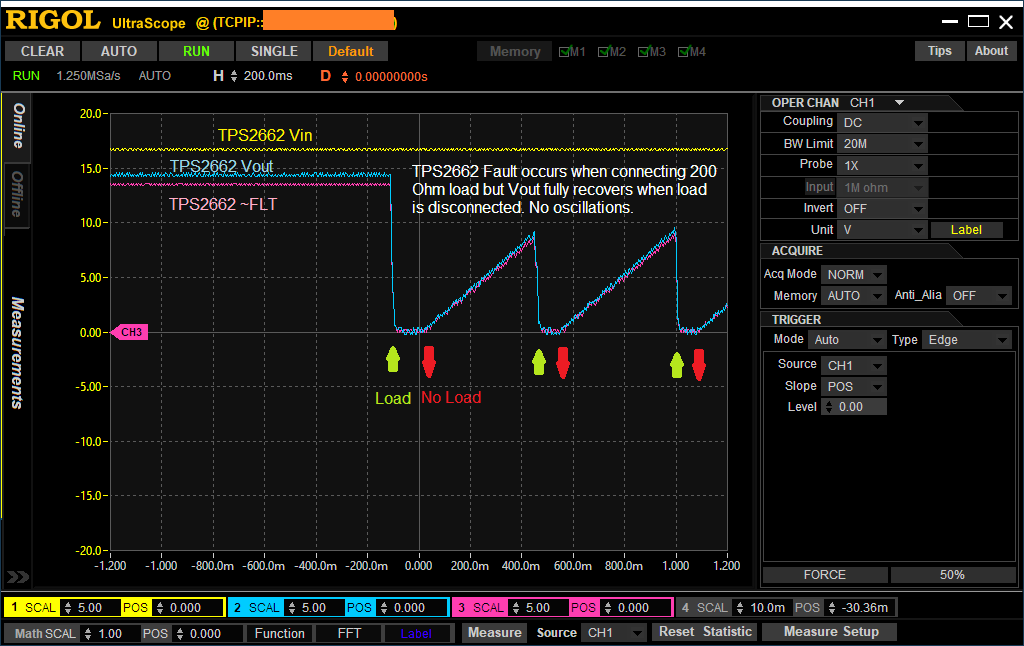The height and width of the screenshot is (646, 1024).
Task: Open the Input 1M ohm dropdown
Action: (882, 187)
